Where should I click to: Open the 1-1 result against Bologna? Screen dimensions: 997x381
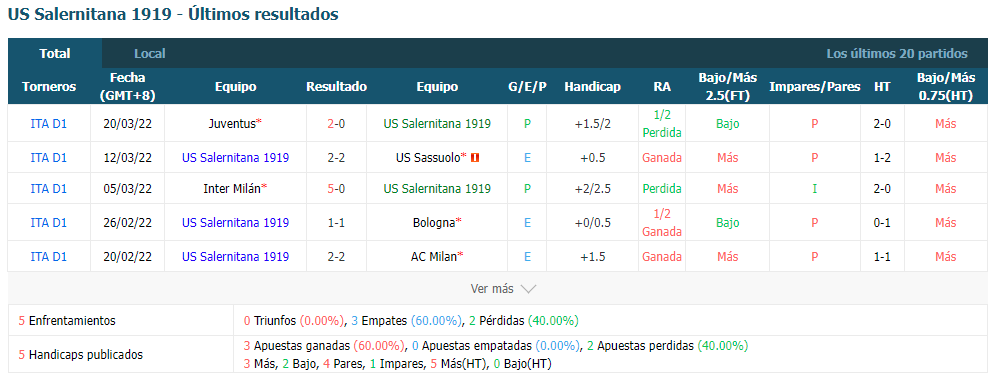(336, 223)
